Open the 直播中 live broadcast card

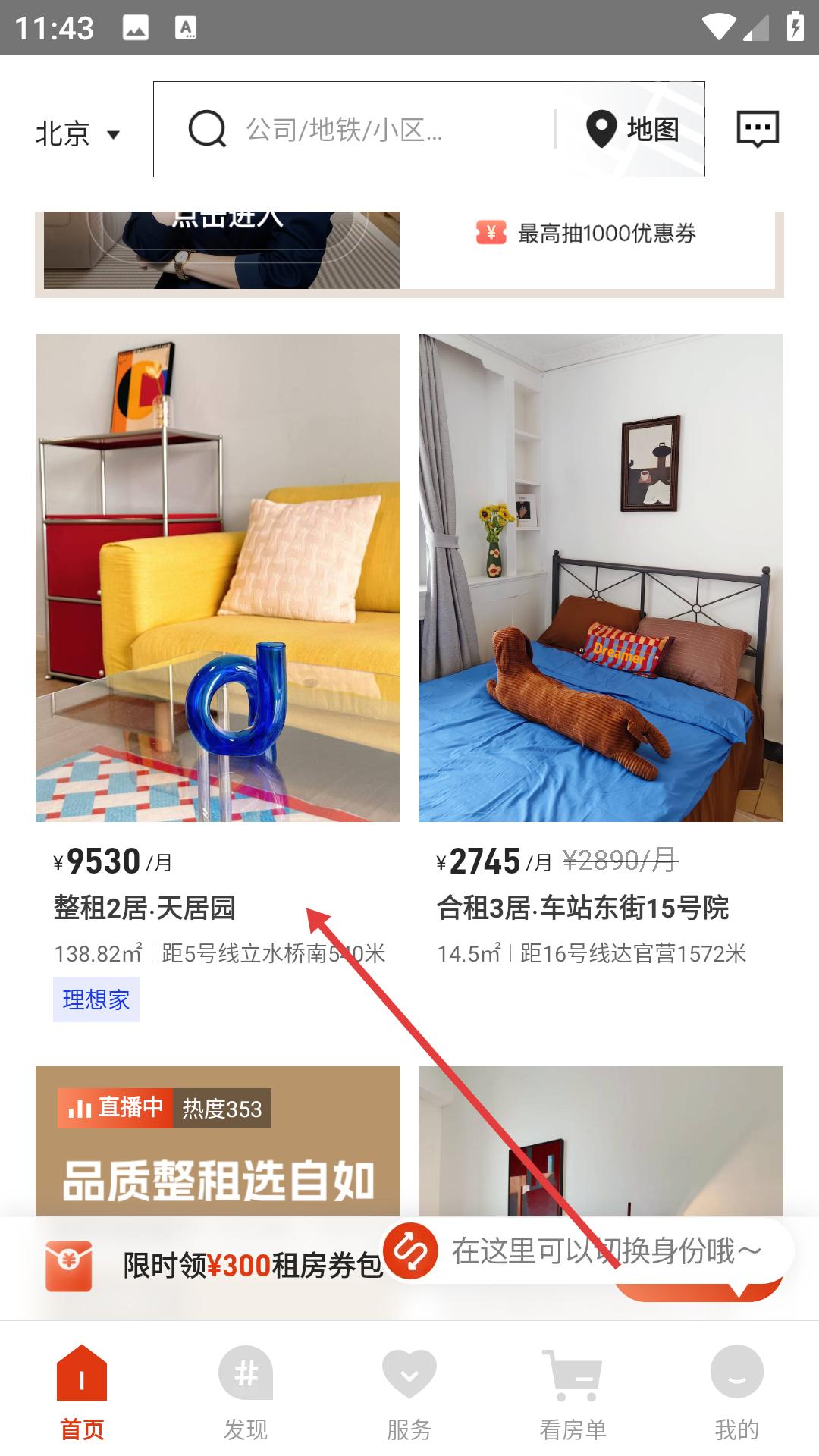point(218,1141)
